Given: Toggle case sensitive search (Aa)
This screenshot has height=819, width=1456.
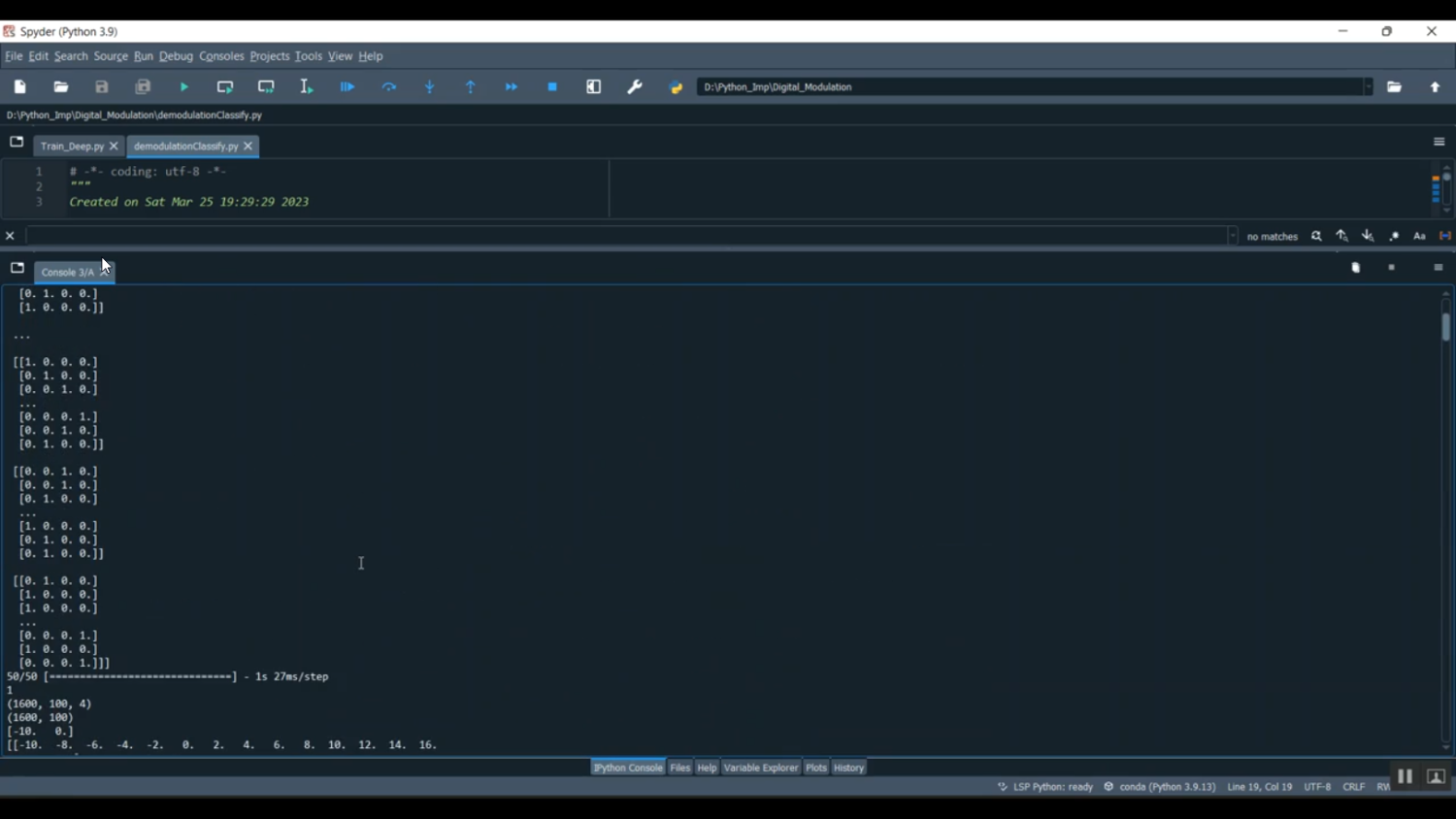Looking at the screenshot, I should tap(1419, 236).
